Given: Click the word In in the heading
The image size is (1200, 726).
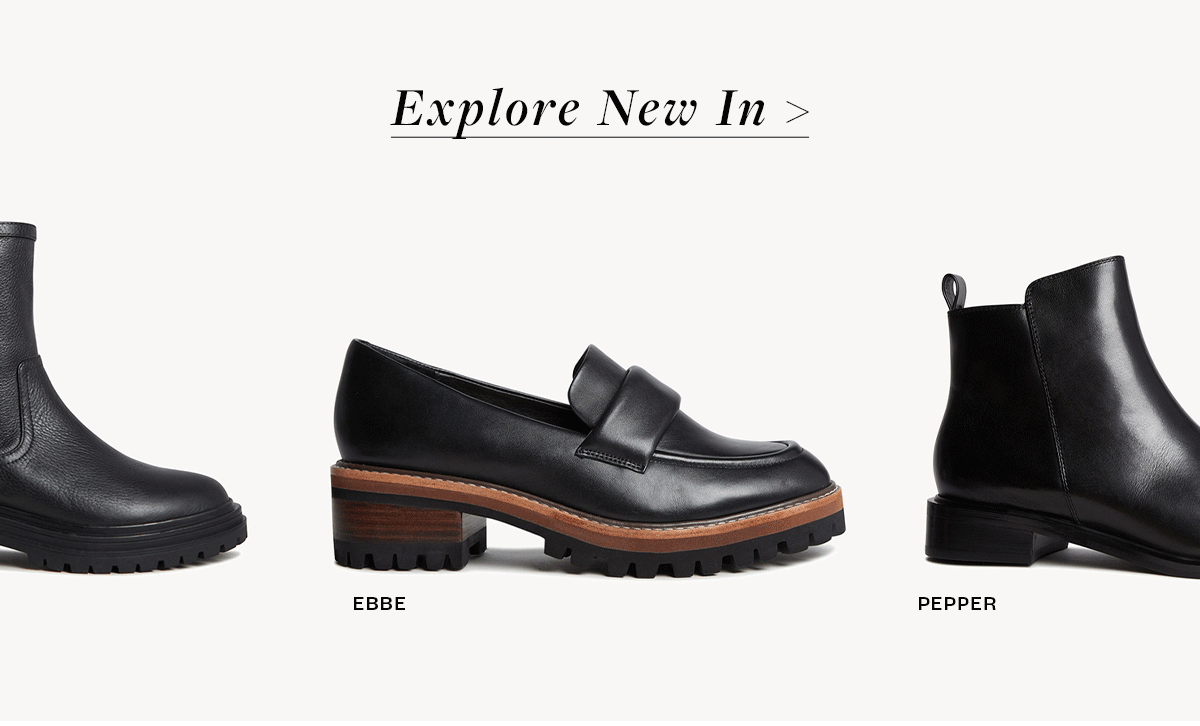Looking at the screenshot, I should pyautogui.click(x=741, y=109).
